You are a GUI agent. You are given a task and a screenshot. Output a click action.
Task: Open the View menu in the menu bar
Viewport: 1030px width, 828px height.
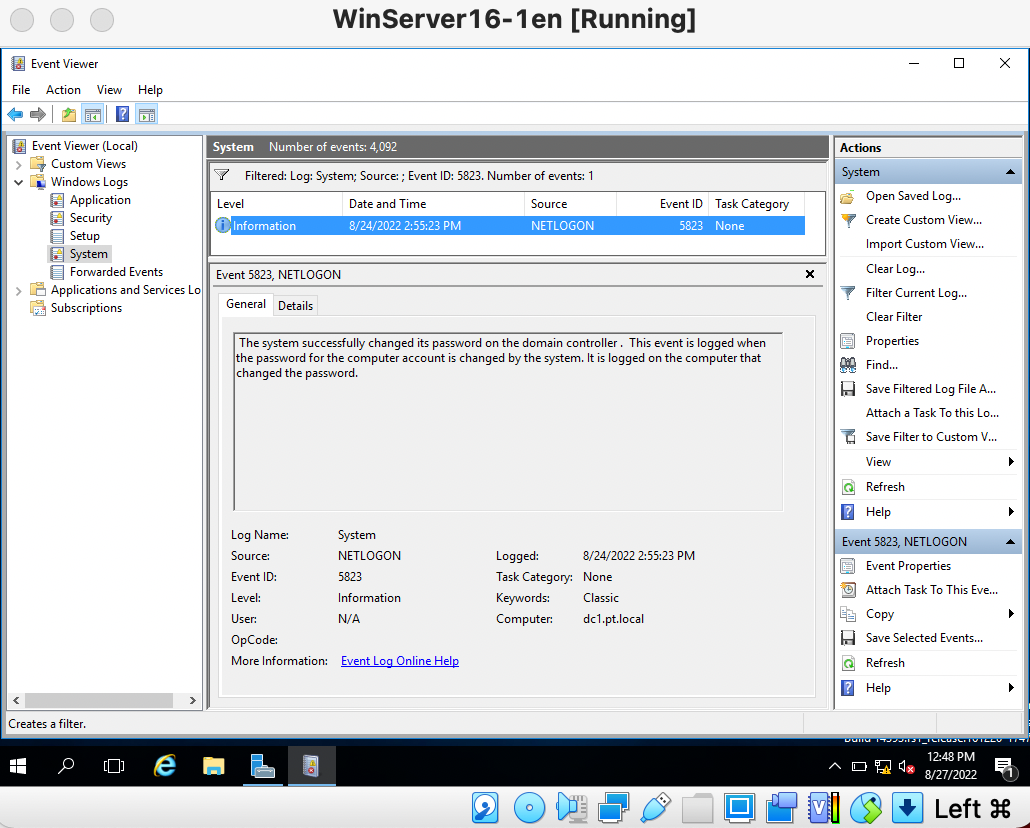click(109, 90)
